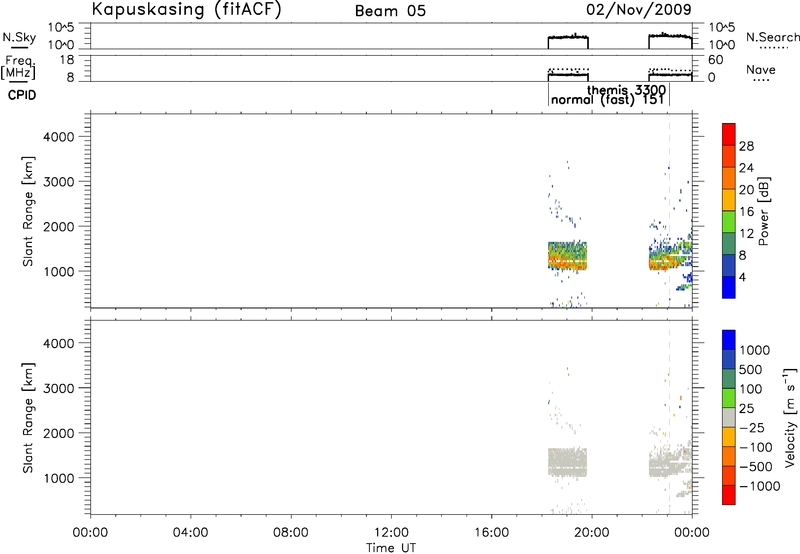
Task: Click the "16:00" time tick label
Action: (x=491, y=533)
